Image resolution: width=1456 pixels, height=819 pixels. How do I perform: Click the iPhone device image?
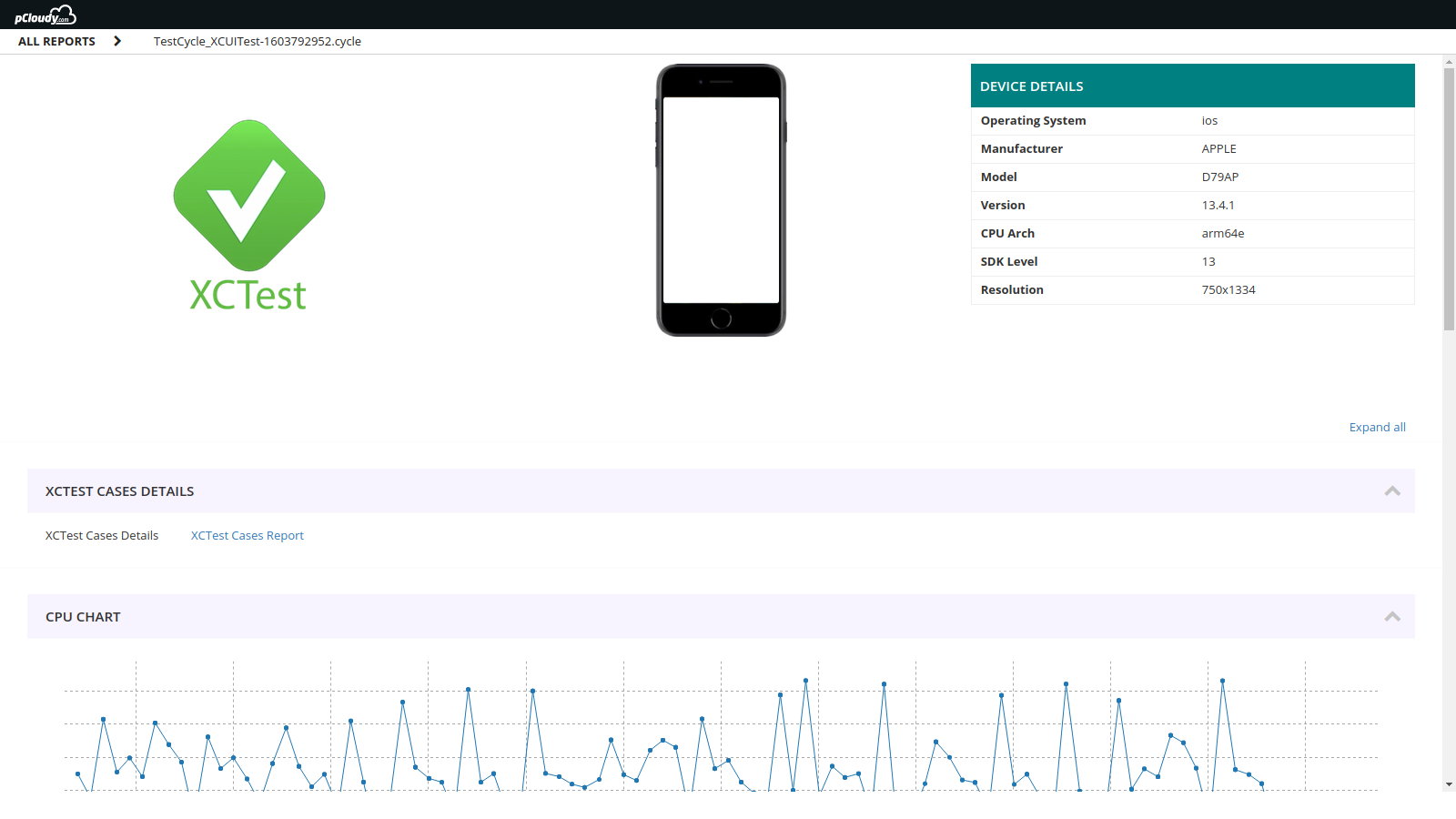point(721,200)
